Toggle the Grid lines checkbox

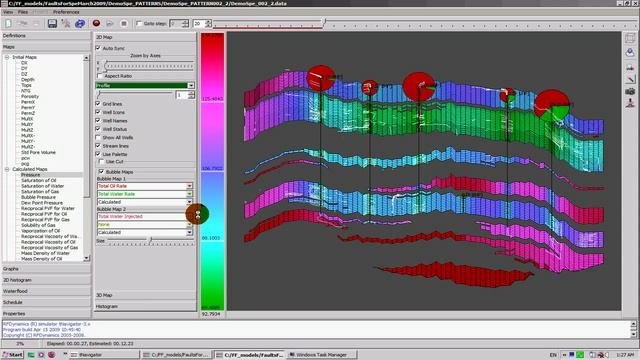[98, 104]
